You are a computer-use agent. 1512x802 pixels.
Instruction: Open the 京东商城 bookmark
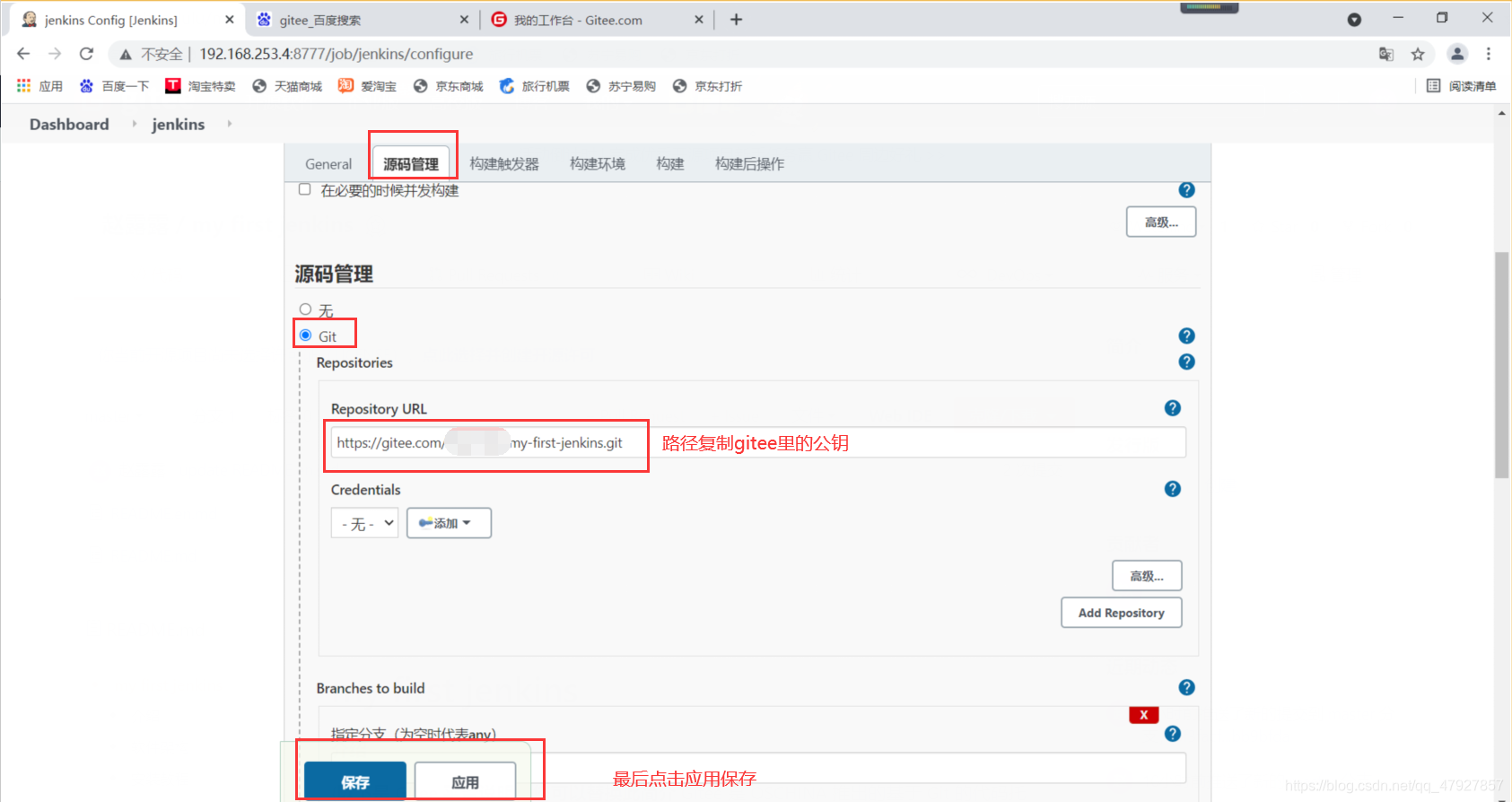[x=448, y=86]
